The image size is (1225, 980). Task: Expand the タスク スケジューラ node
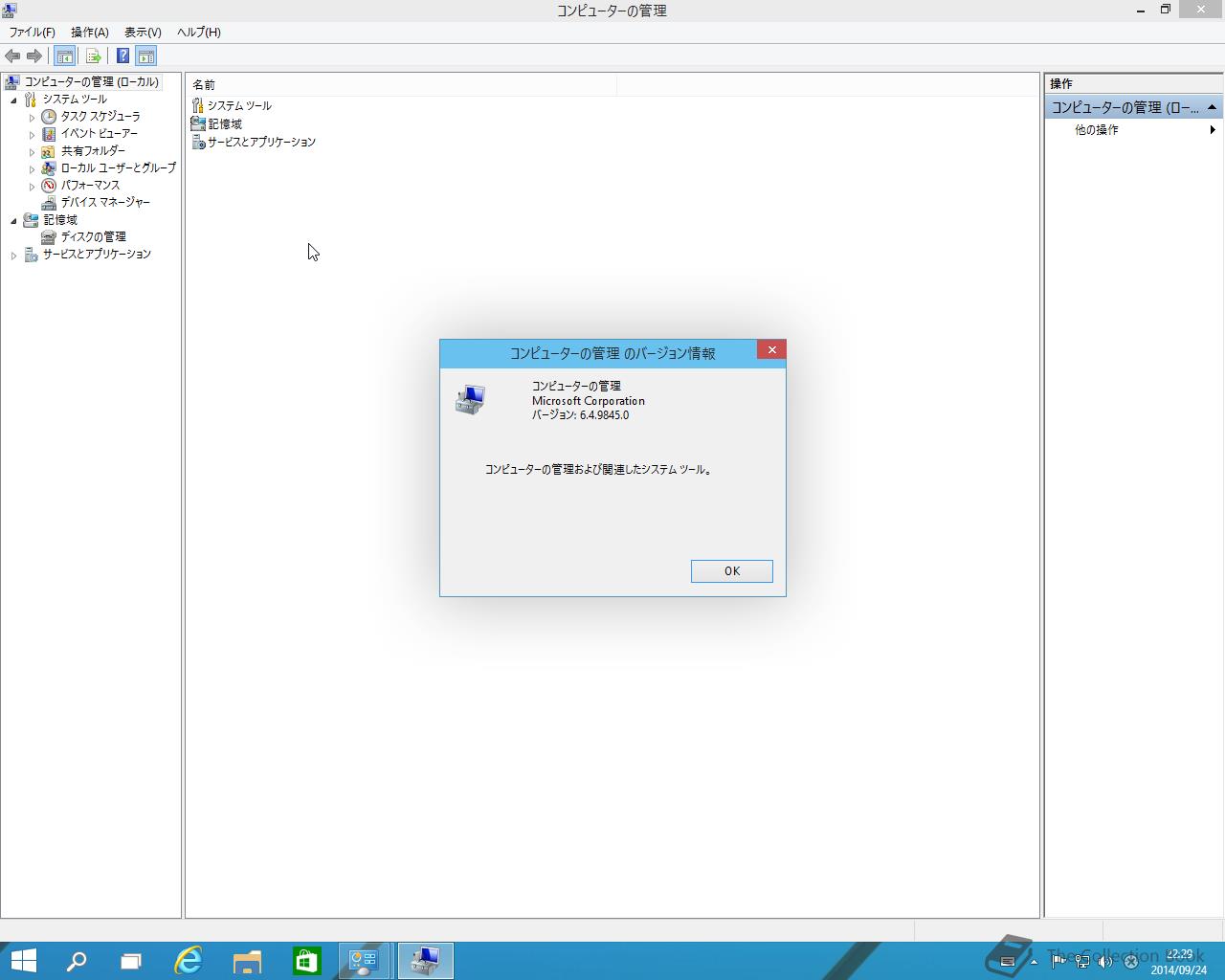click(x=32, y=118)
